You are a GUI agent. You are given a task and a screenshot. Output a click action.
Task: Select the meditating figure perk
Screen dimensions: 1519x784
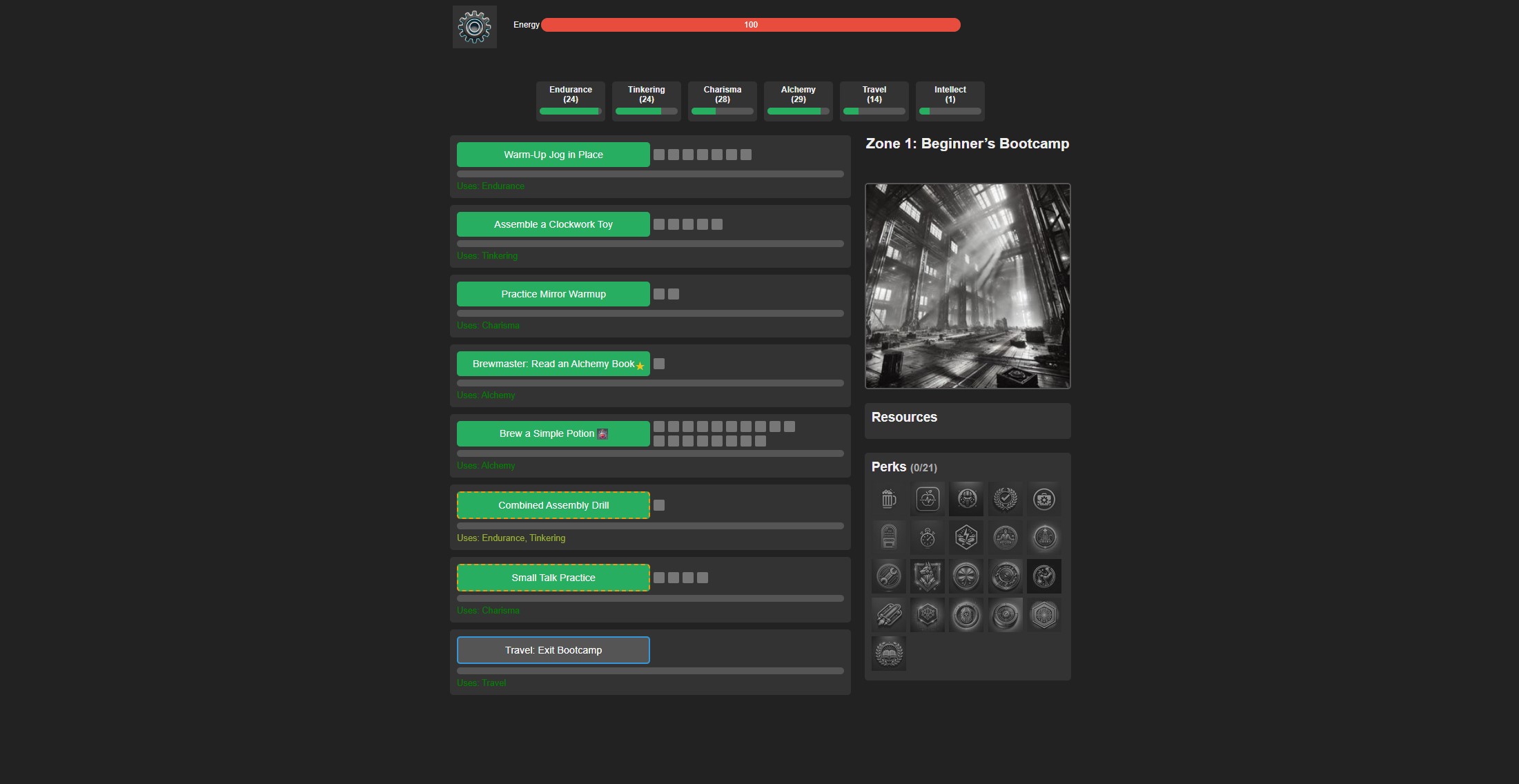(1005, 538)
